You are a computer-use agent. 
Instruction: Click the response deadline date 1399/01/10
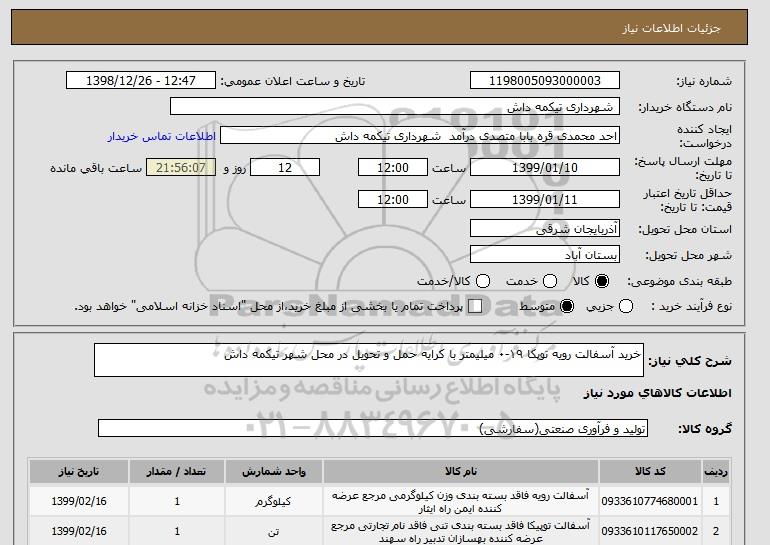pyautogui.click(x=545, y=167)
